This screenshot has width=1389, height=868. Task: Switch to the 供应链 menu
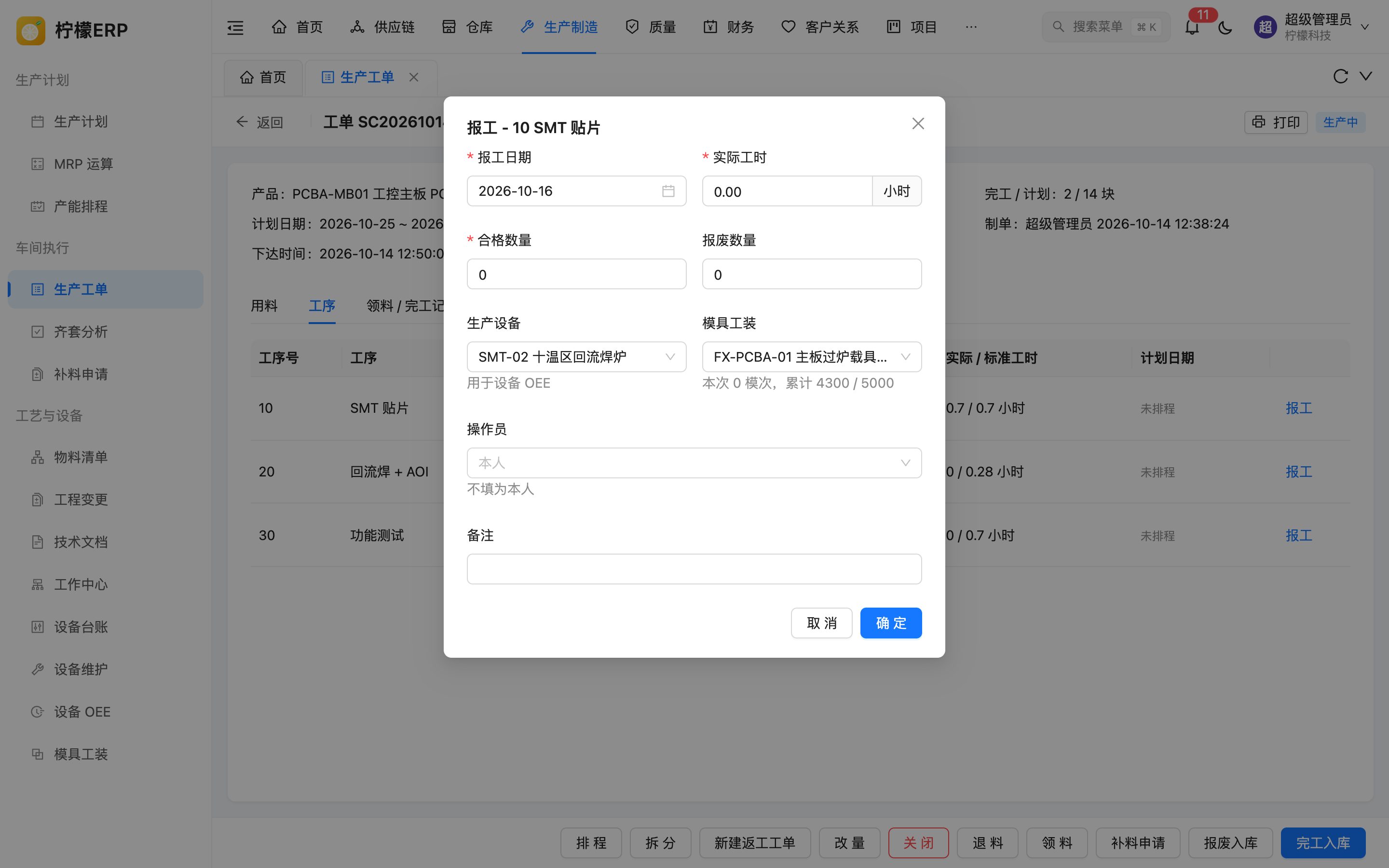(x=382, y=27)
